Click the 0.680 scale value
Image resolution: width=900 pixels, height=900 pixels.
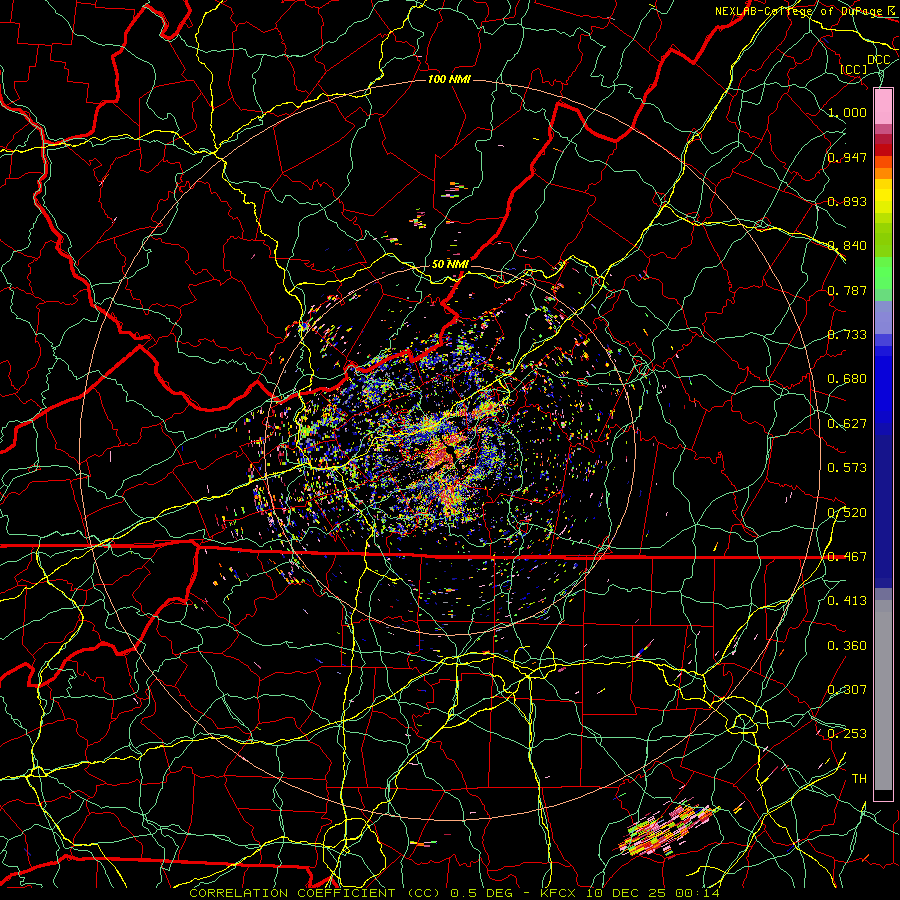847,379
